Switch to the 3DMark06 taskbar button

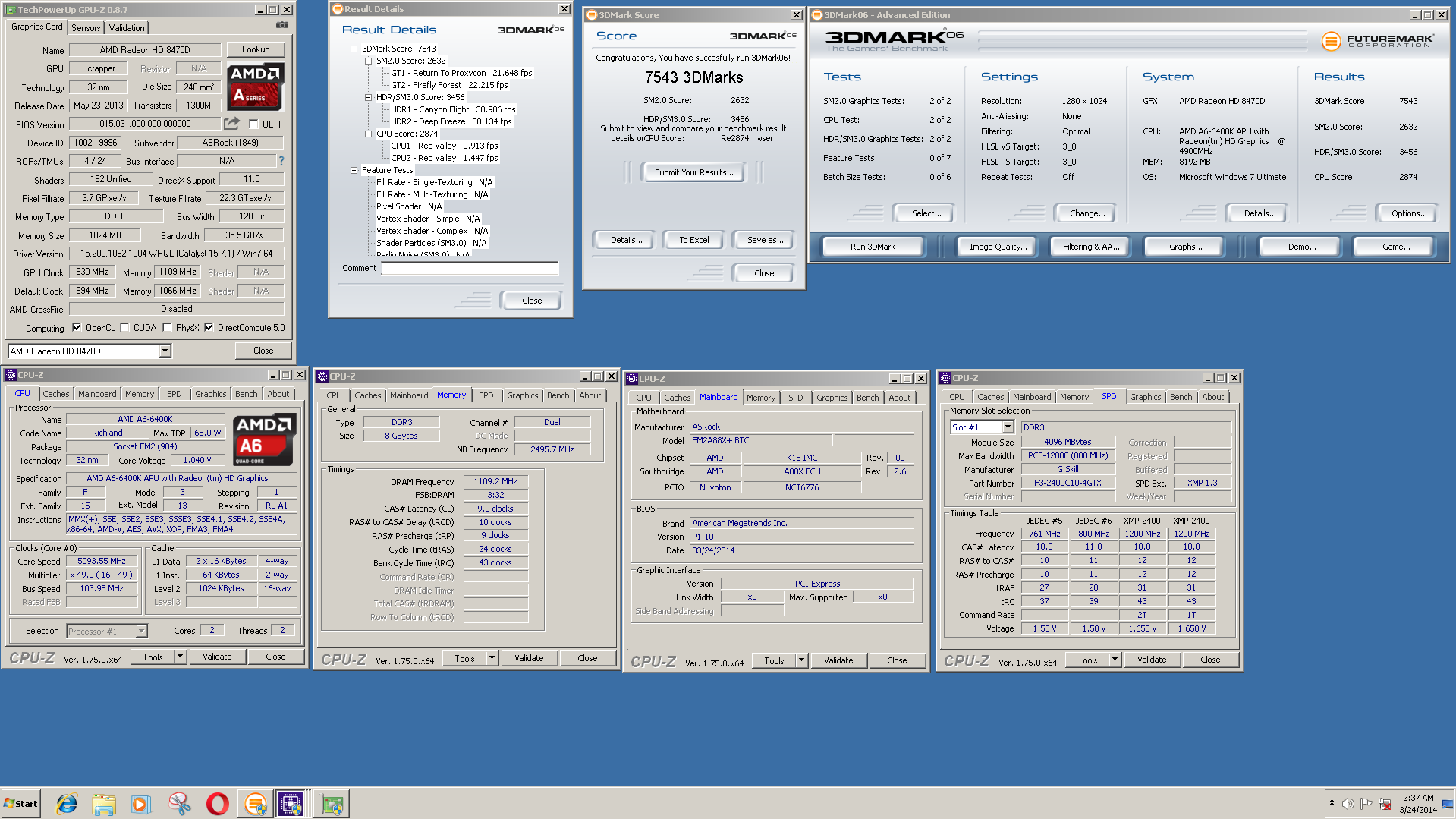[x=255, y=804]
